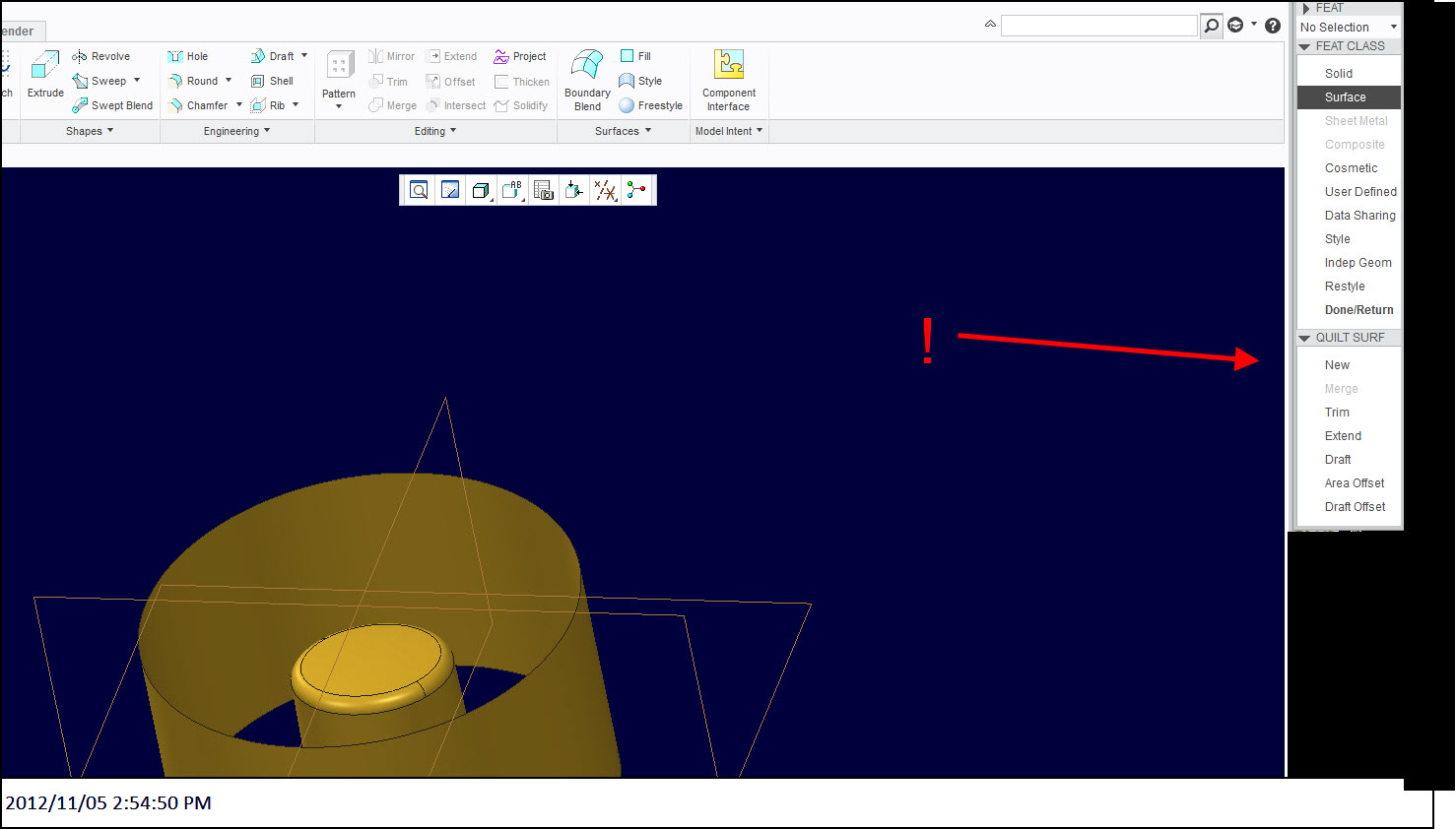Screen dimensions: 1456x829
Task: Click the command search input field
Action: point(1099,26)
